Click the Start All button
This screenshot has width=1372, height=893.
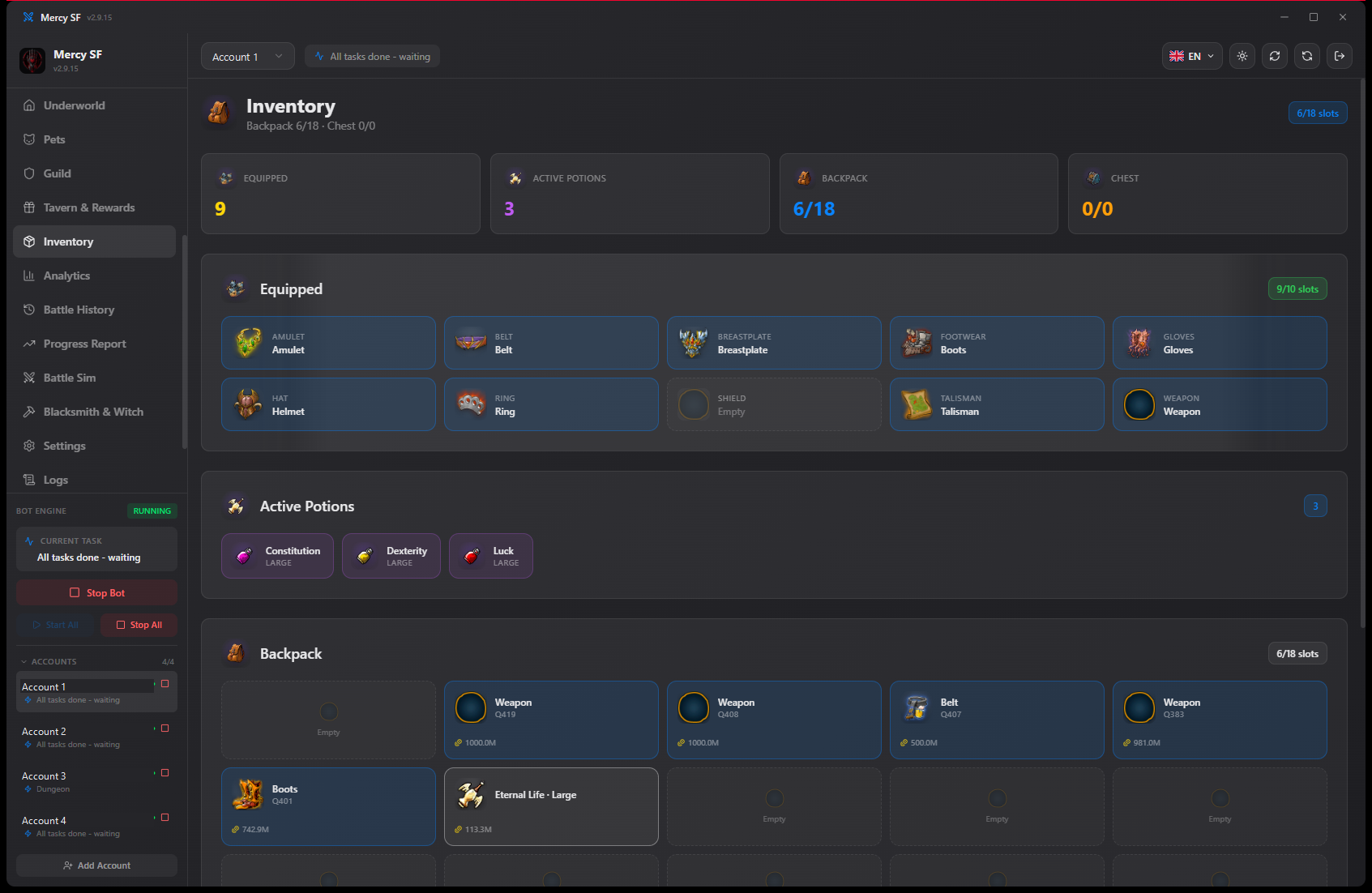(x=55, y=625)
